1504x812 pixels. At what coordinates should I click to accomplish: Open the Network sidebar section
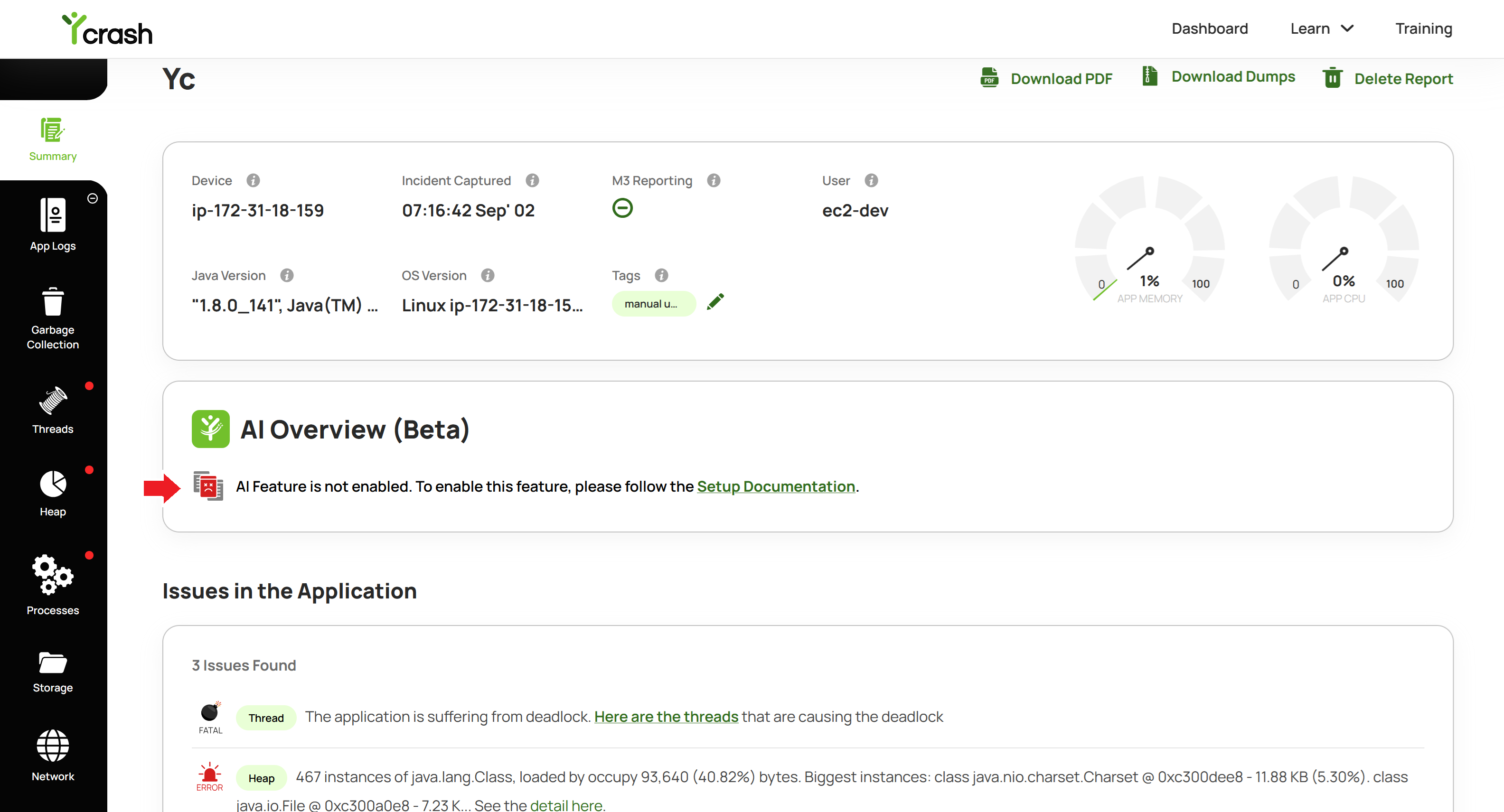[53, 756]
